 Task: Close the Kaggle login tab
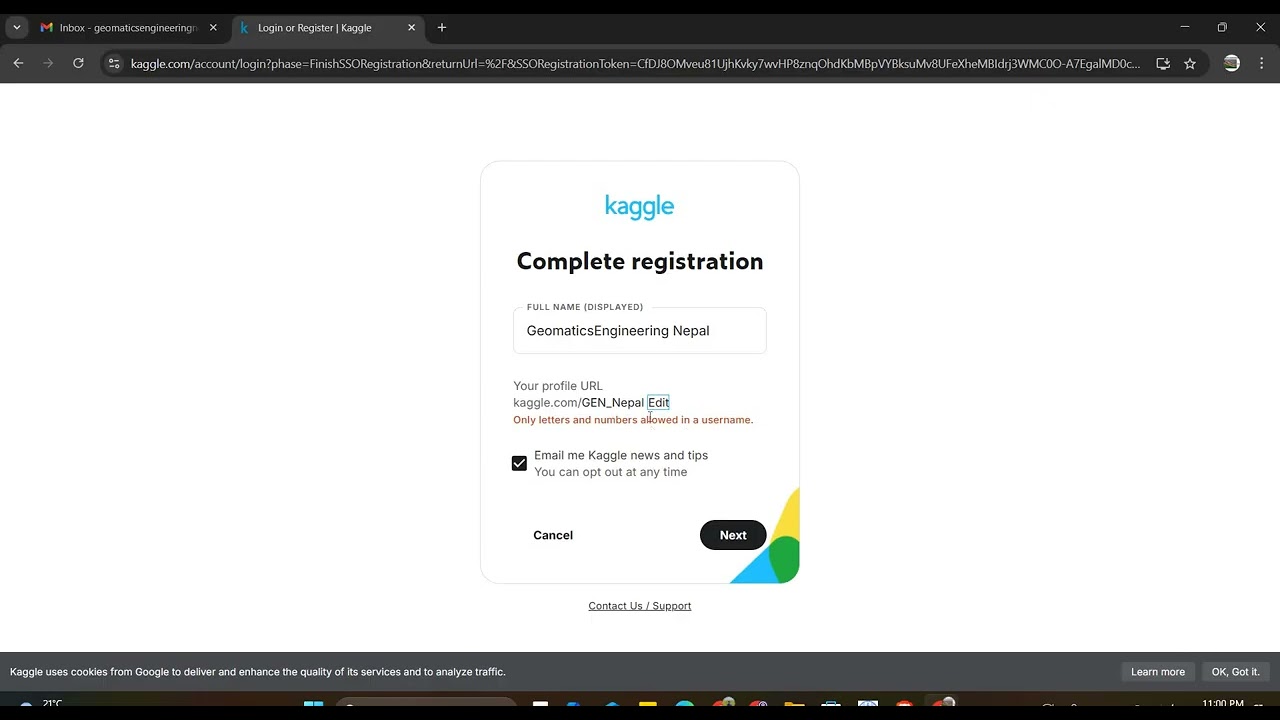tap(411, 28)
